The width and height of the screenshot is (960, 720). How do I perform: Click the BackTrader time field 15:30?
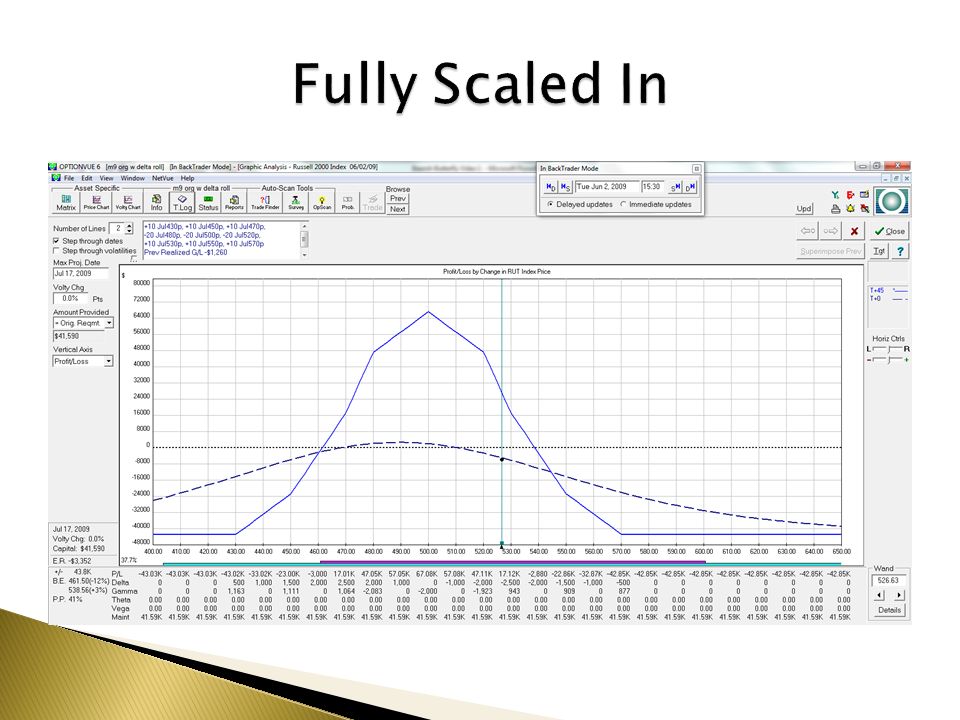click(653, 187)
